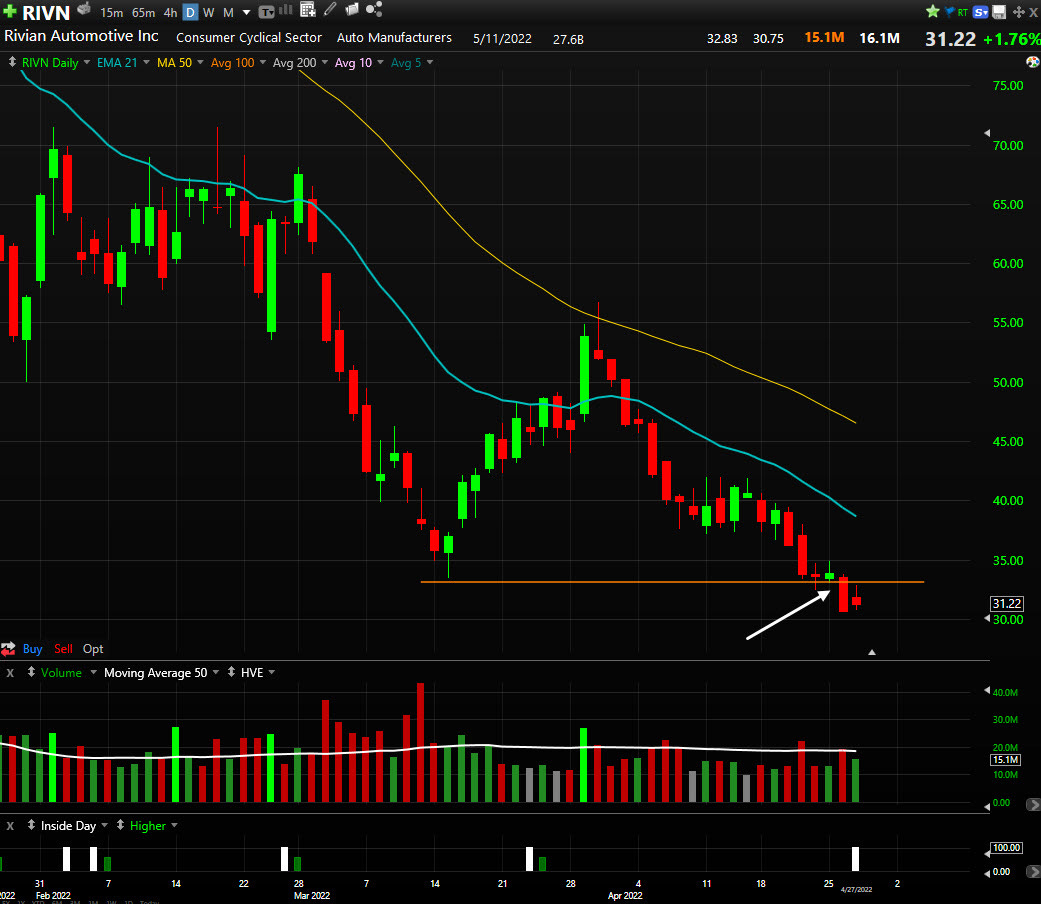Click the green star favorite icon
Image resolution: width=1041 pixels, height=904 pixels.
point(933,11)
